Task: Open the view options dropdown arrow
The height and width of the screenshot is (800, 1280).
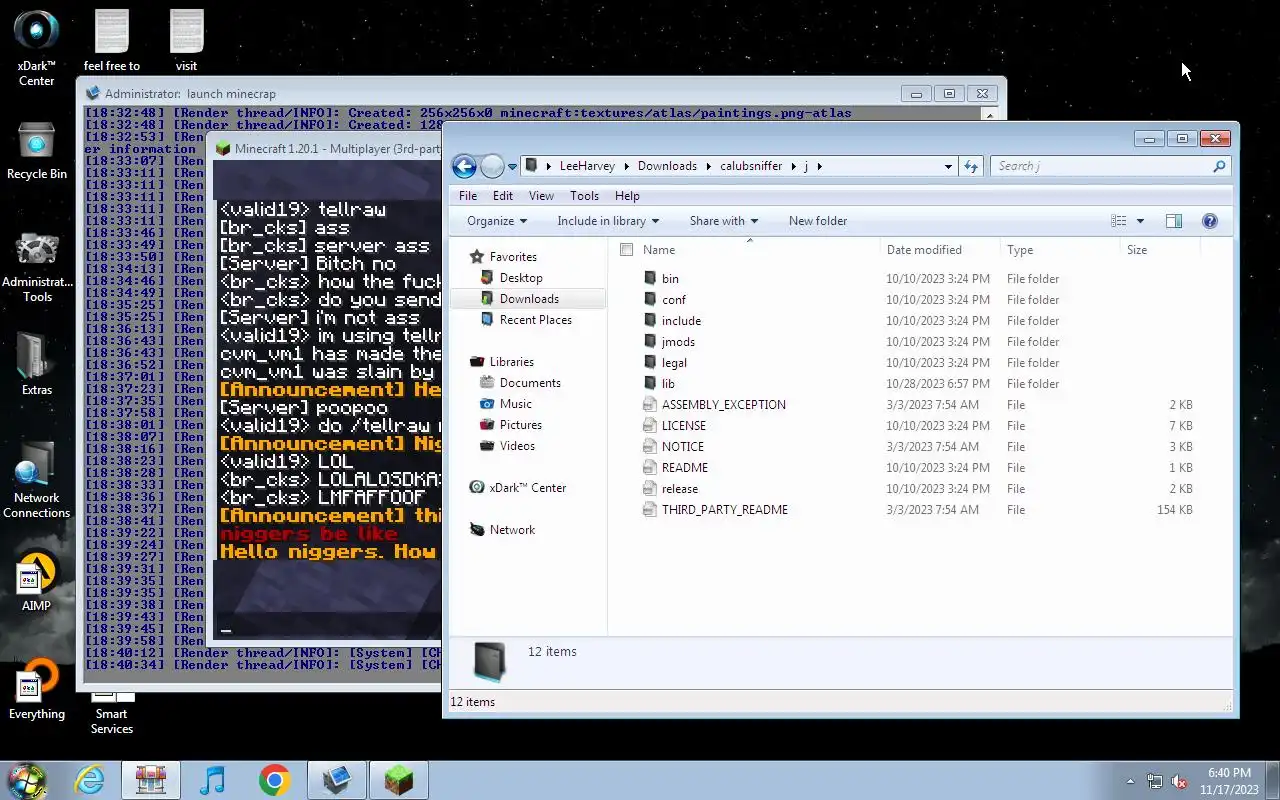Action: [1140, 221]
